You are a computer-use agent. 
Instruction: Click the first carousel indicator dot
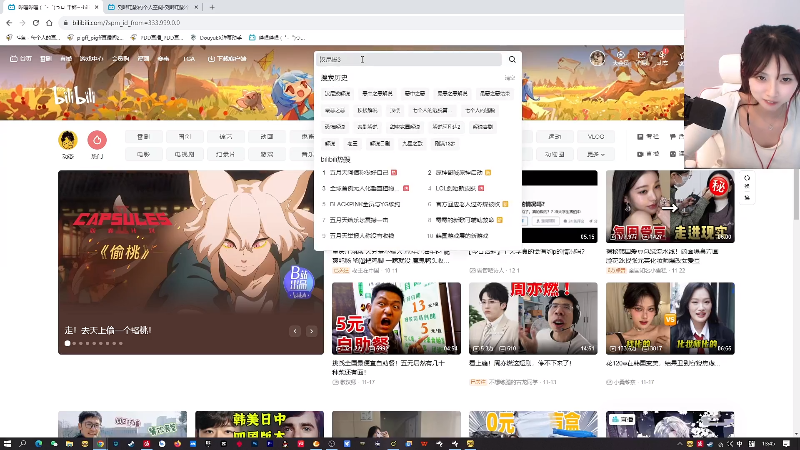[x=67, y=343]
